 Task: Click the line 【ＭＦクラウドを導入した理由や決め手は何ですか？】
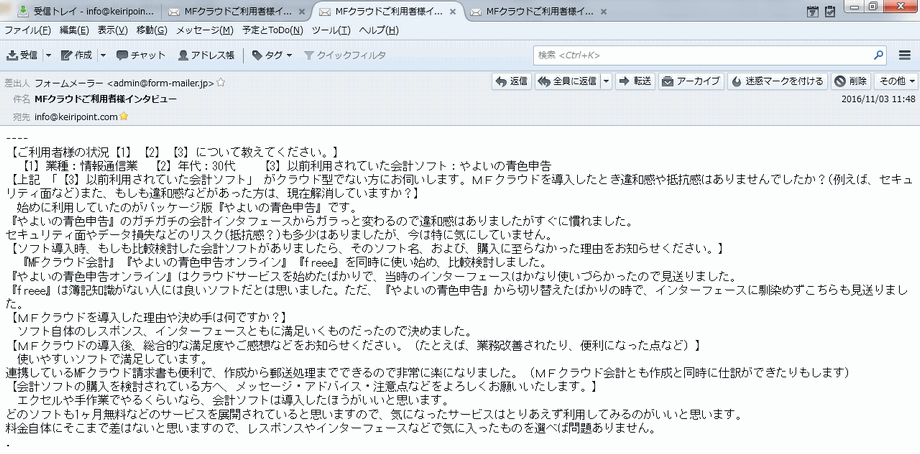148,317
